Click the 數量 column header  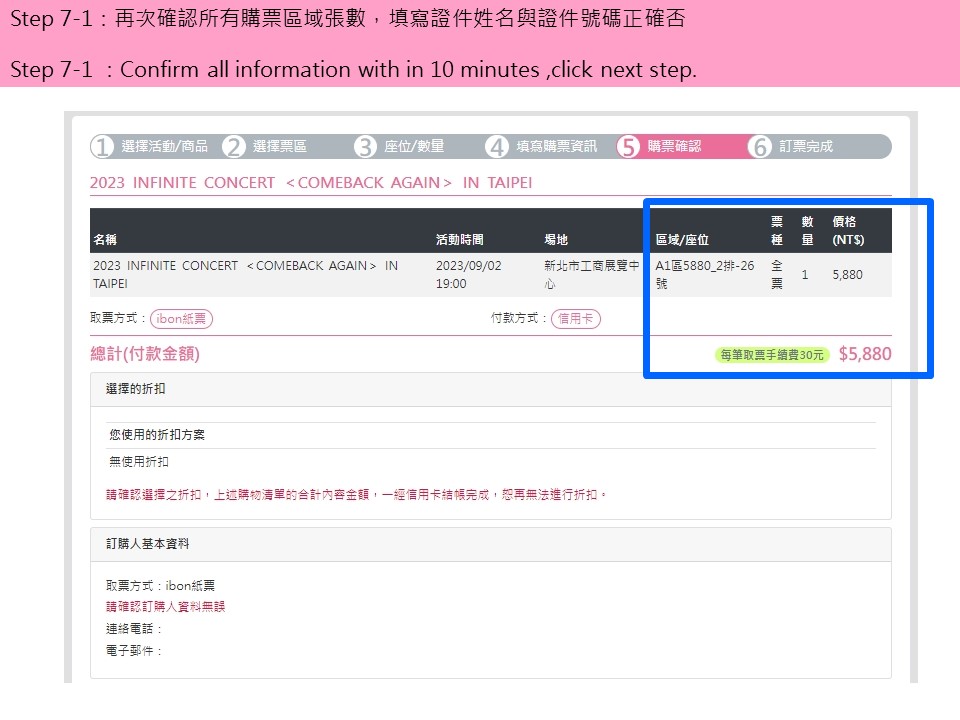tap(808, 231)
